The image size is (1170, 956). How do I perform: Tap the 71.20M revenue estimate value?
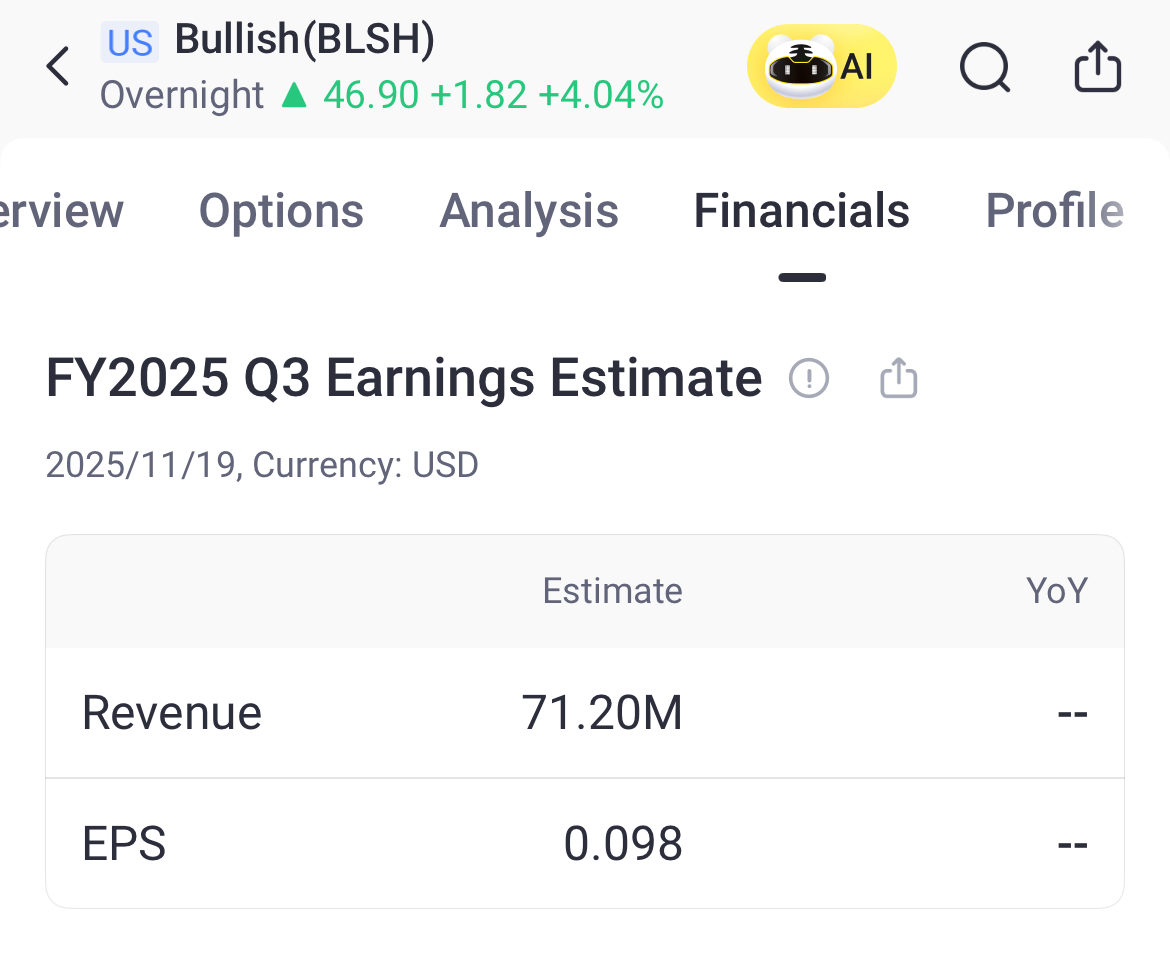pyautogui.click(x=602, y=713)
